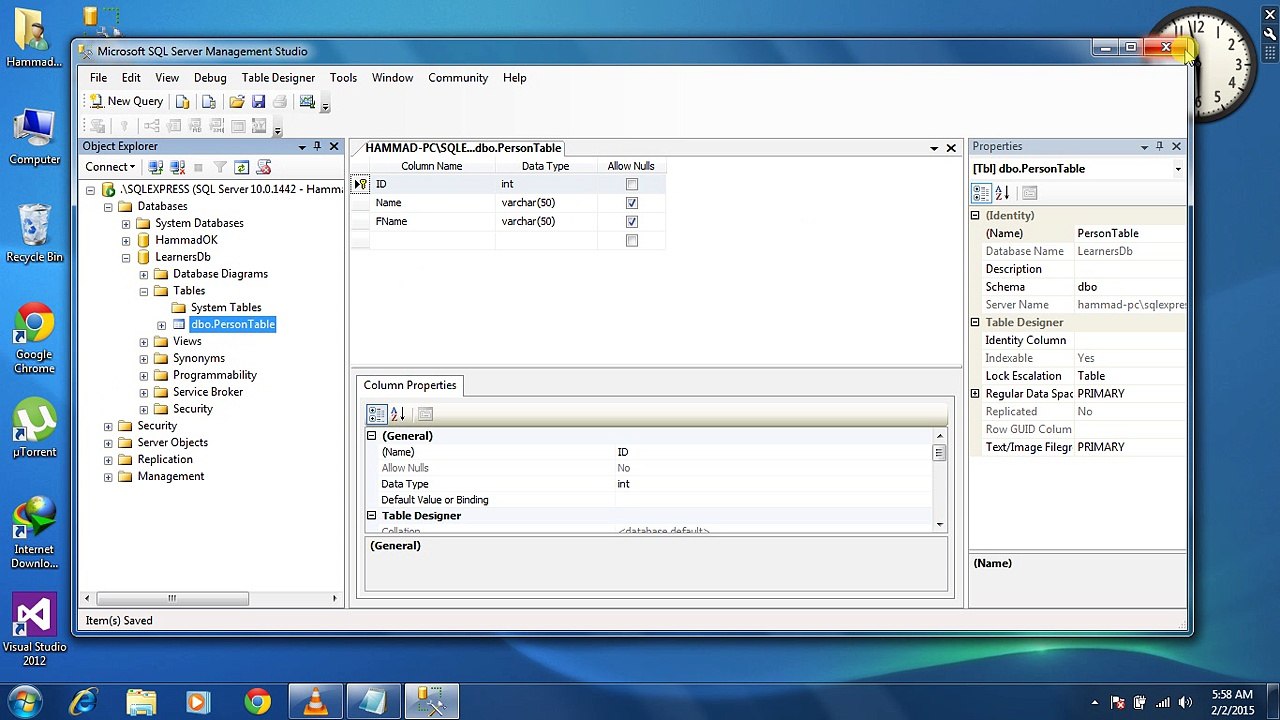The image size is (1280, 720).
Task: Toggle Allow Nulls checkbox for FName column
Action: pos(631,221)
